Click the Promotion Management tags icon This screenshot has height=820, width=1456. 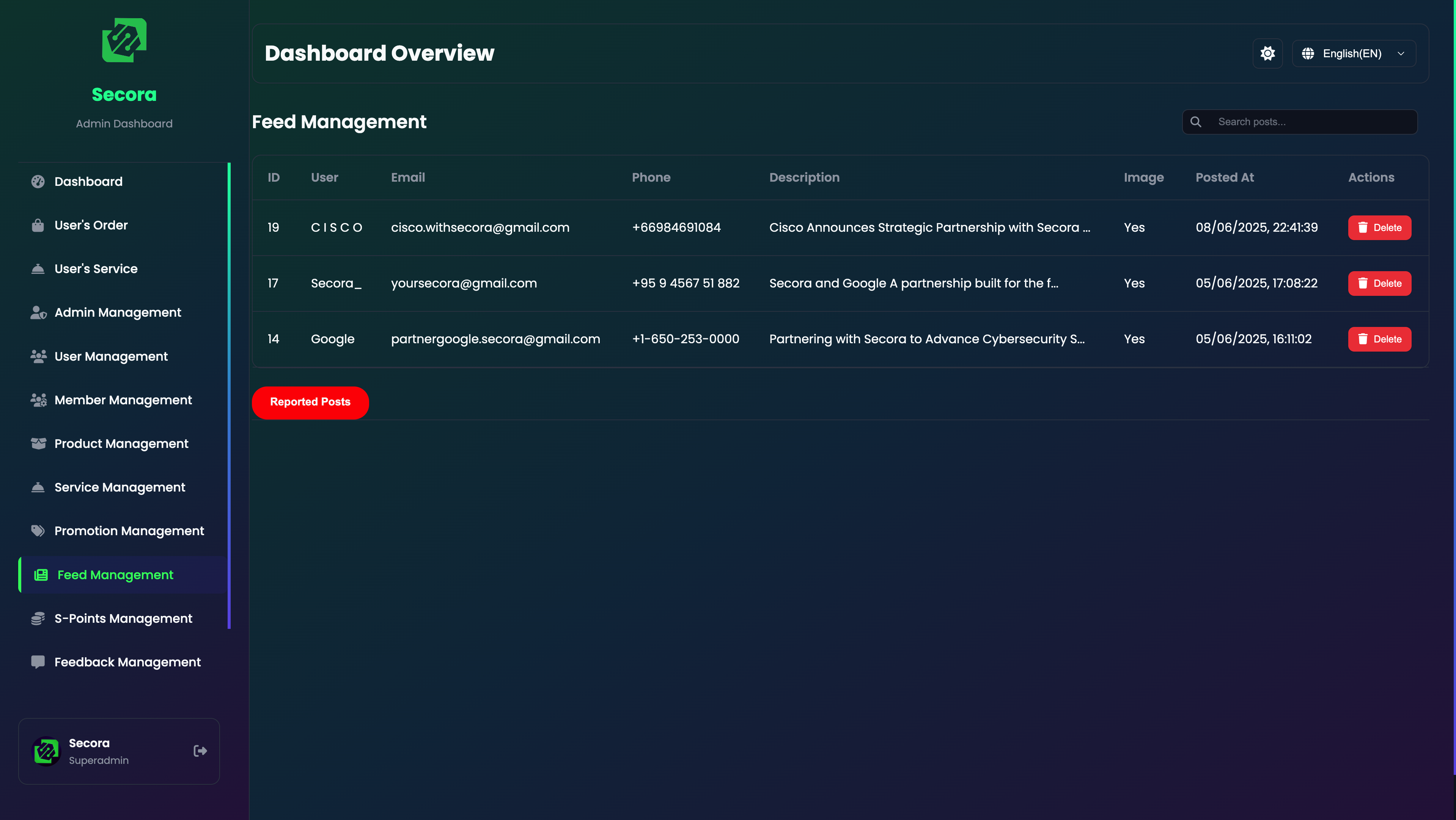pyautogui.click(x=38, y=531)
